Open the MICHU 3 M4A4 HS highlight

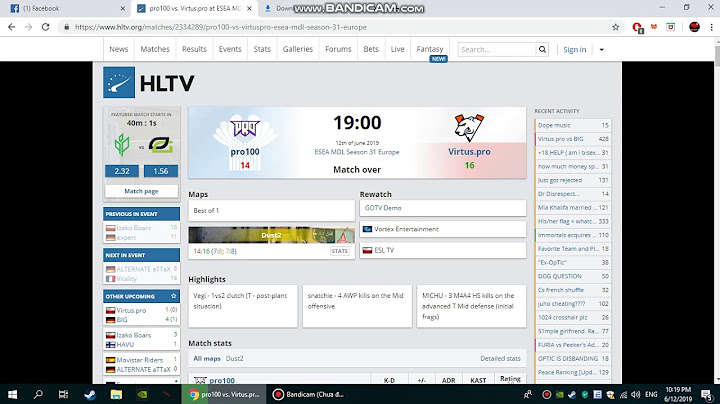(x=471, y=306)
